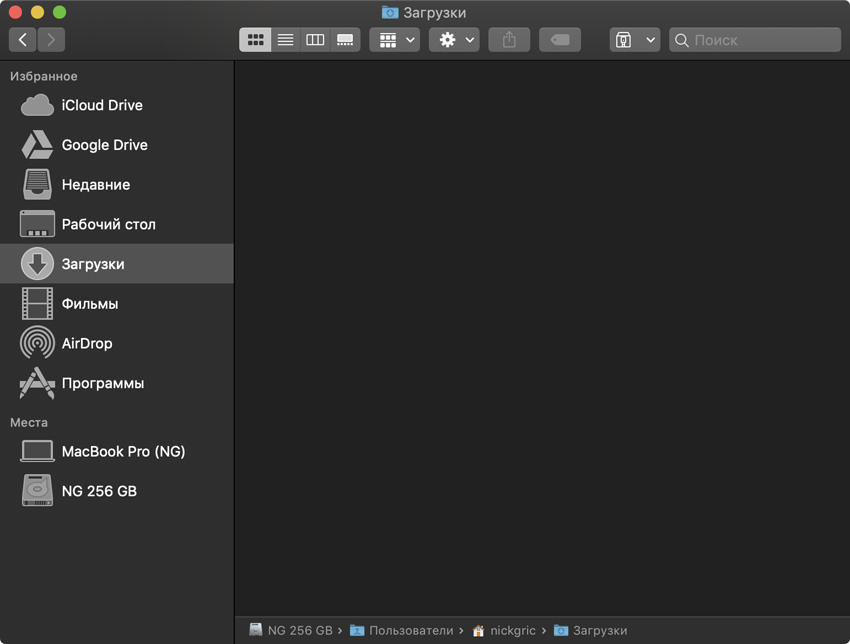The width and height of the screenshot is (850, 644).
Task: Open the gear action menu
Action: (x=454, y=40)
